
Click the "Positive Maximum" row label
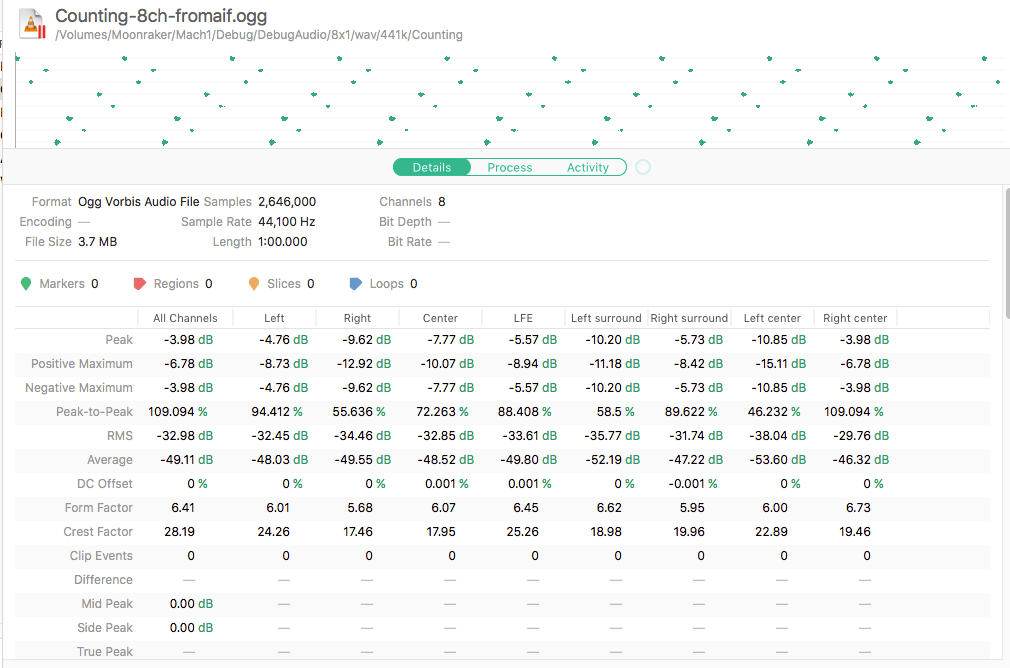[82, 364]
